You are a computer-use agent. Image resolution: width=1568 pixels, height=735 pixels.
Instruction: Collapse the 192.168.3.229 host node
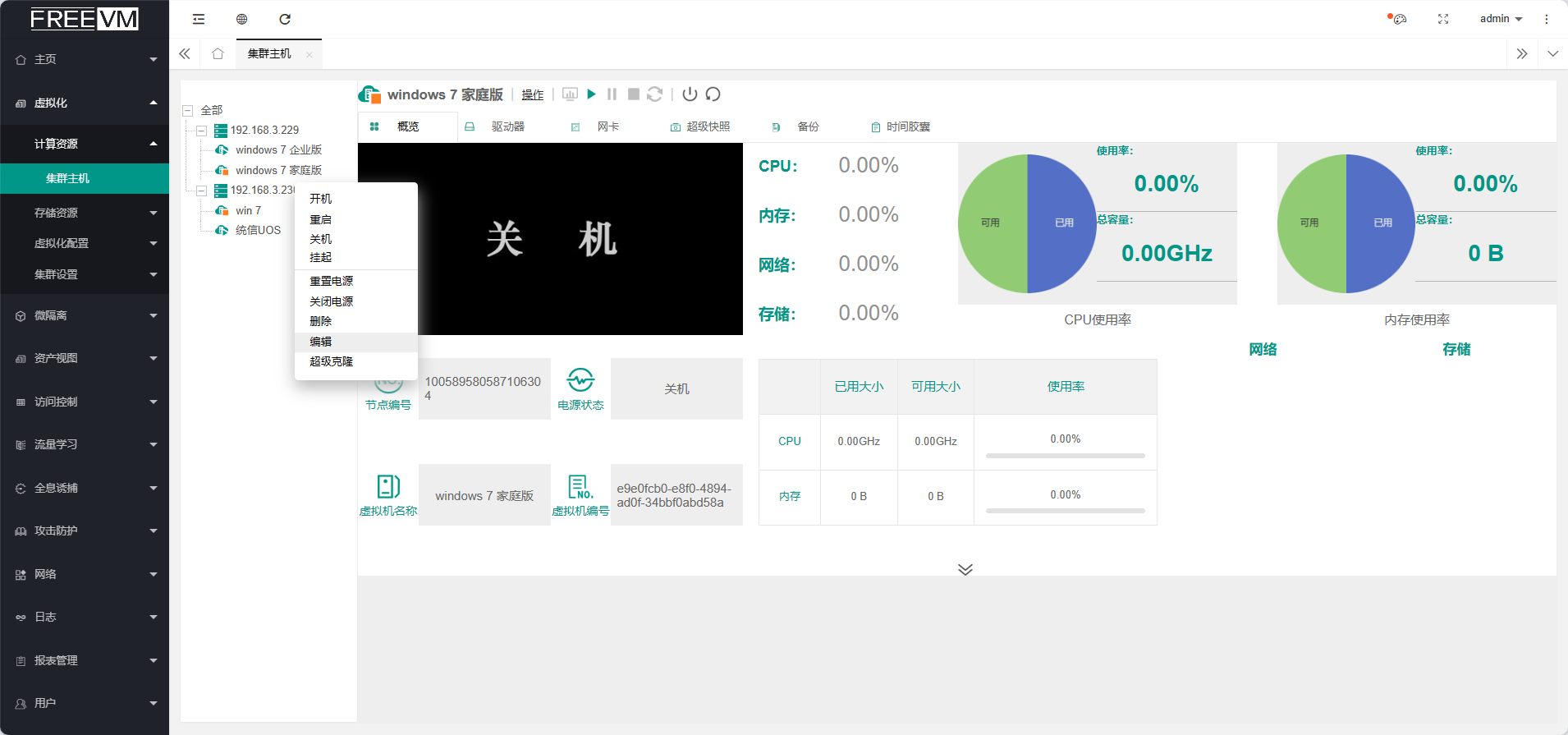[201, 131]
